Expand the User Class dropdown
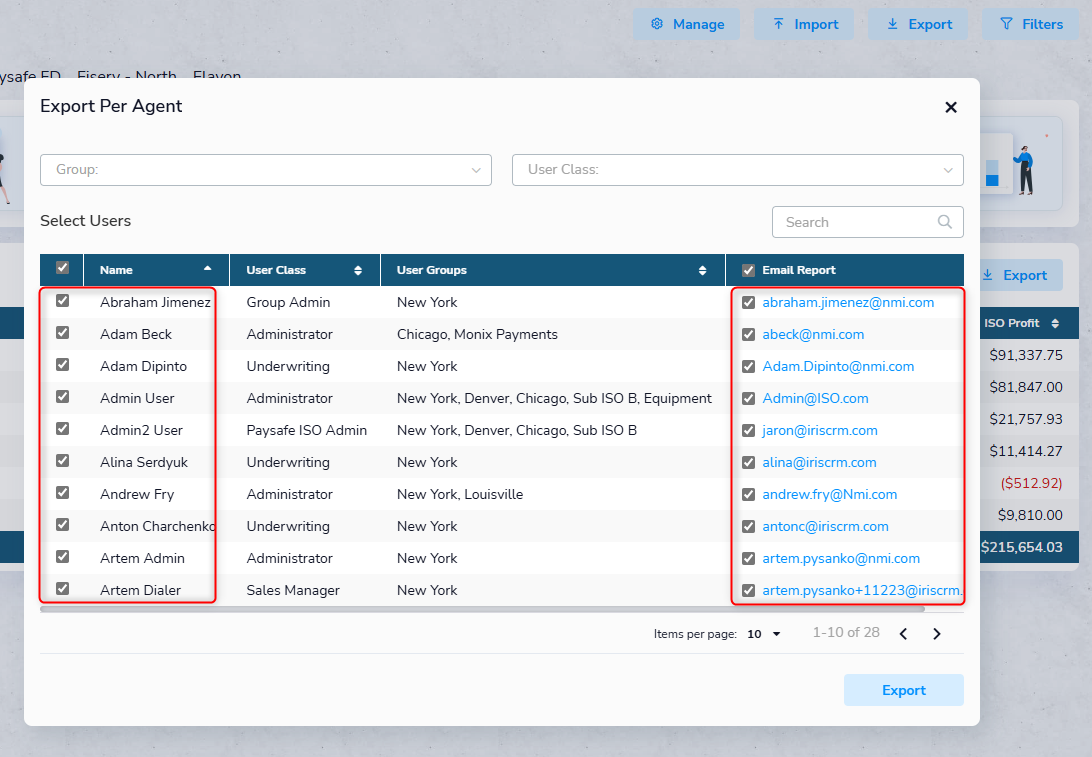This screenshot has height=757, width=1092. (737, 170)
